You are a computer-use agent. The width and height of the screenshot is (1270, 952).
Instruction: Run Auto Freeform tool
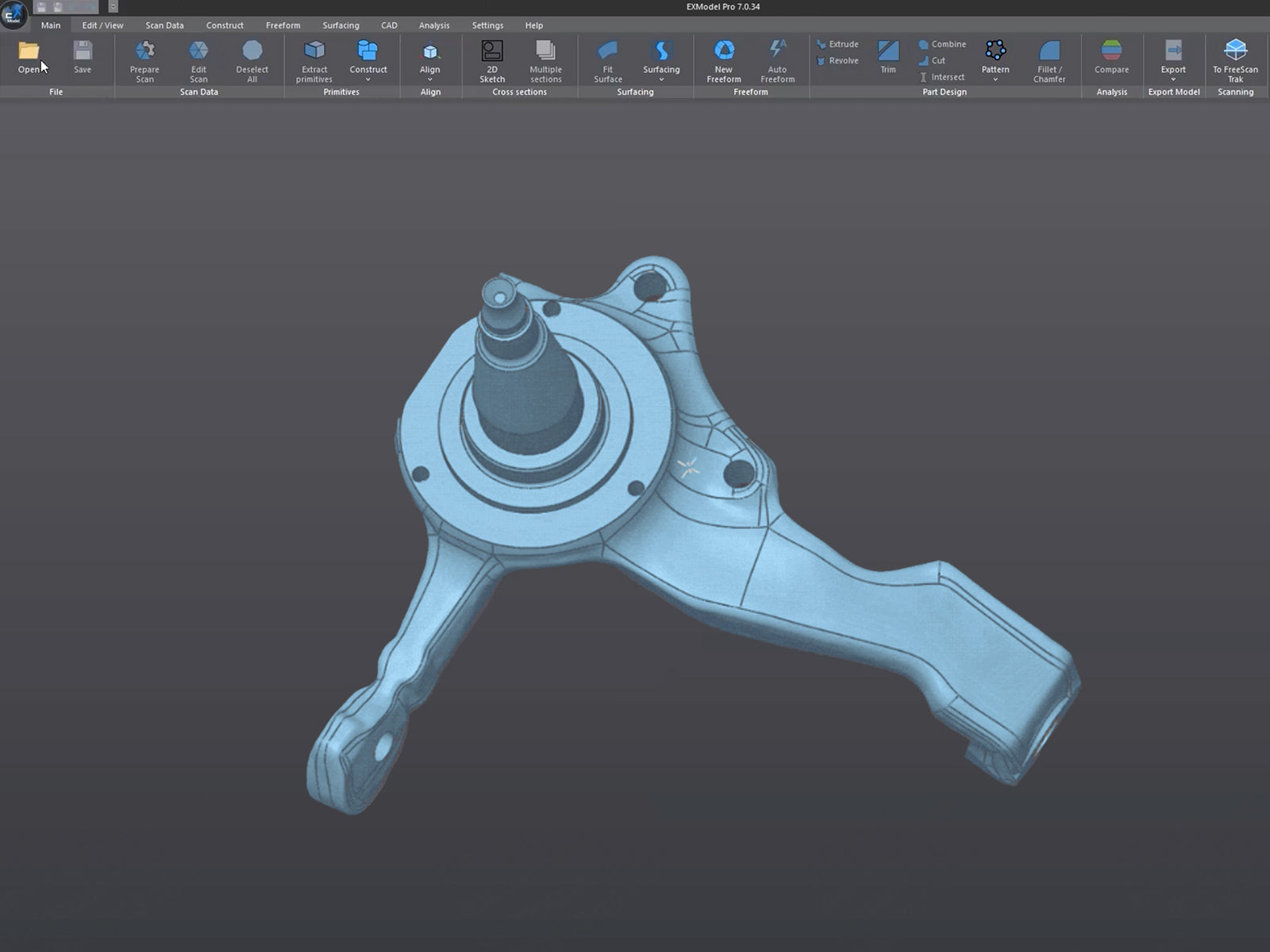pos(777,52)
